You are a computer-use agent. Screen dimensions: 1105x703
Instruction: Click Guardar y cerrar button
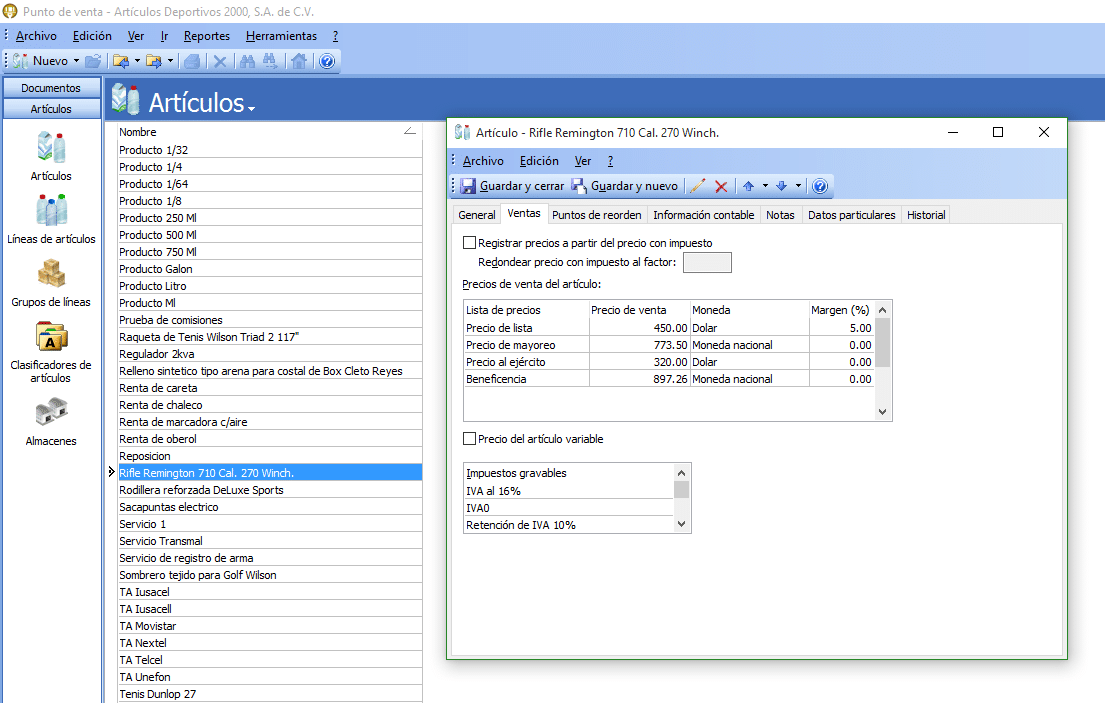point(512,186)
